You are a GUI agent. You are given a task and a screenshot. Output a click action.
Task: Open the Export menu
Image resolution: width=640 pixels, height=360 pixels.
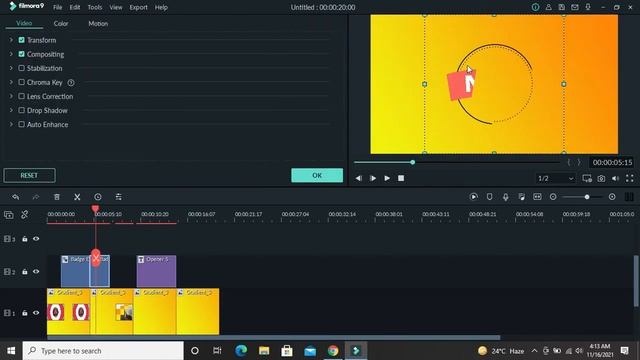[x=138, y=7]
